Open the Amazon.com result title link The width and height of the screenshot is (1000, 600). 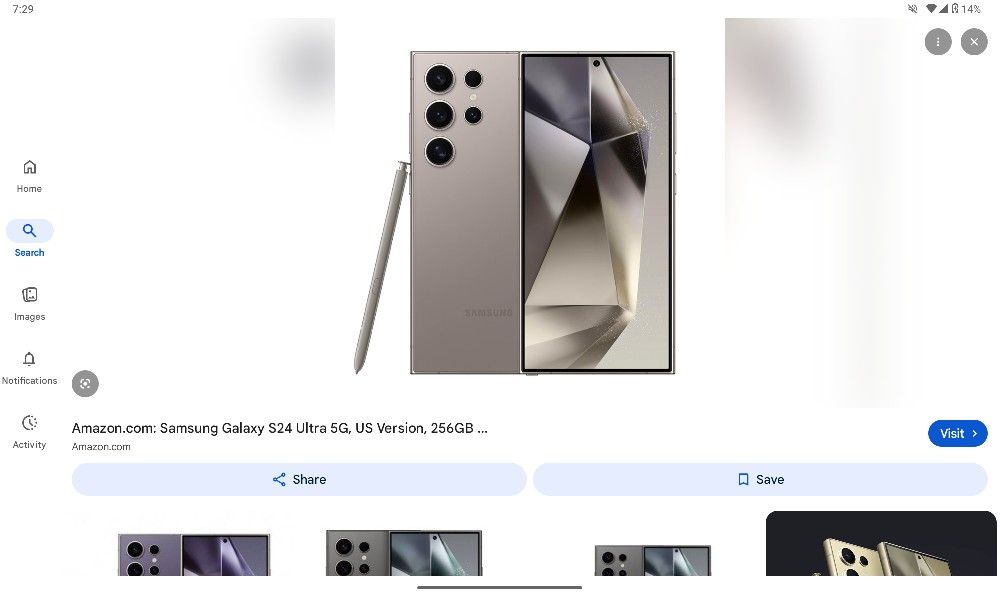click(279, 428)
